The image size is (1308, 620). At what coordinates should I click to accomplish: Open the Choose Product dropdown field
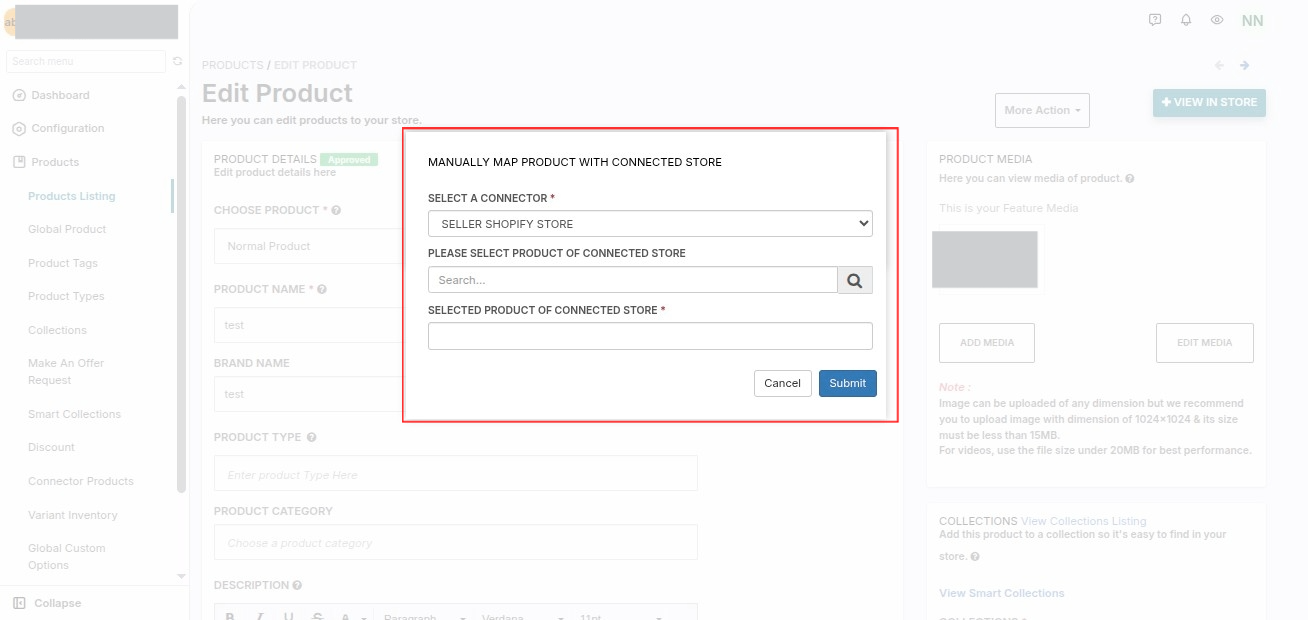point(309,246)
